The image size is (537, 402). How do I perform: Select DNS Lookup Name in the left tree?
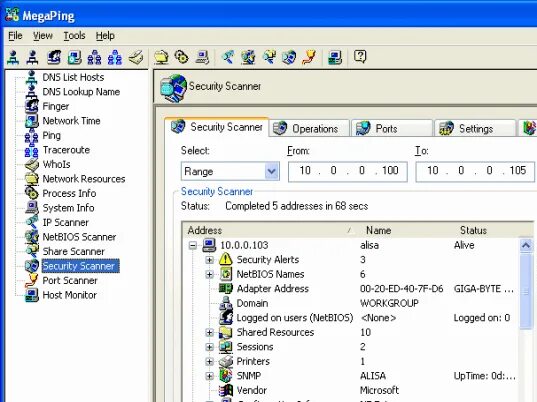pyautogui.click(x=81, y=92)
